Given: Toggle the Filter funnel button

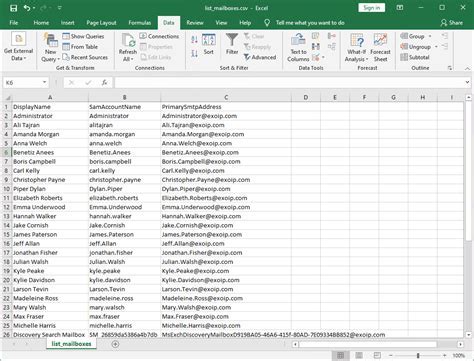Looking at the screenshot, I should click(x=232, y=44).
